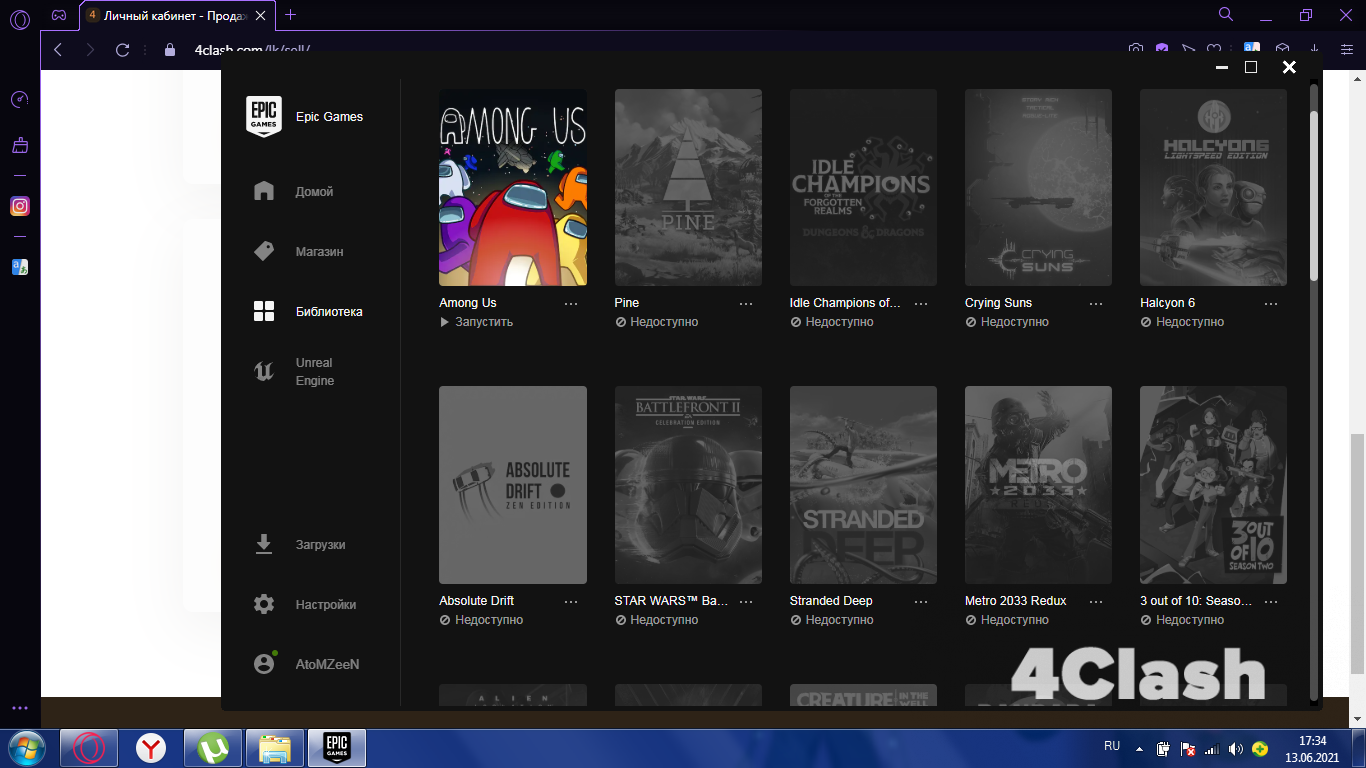Open GX Control speedometer in sidebar

19,100
